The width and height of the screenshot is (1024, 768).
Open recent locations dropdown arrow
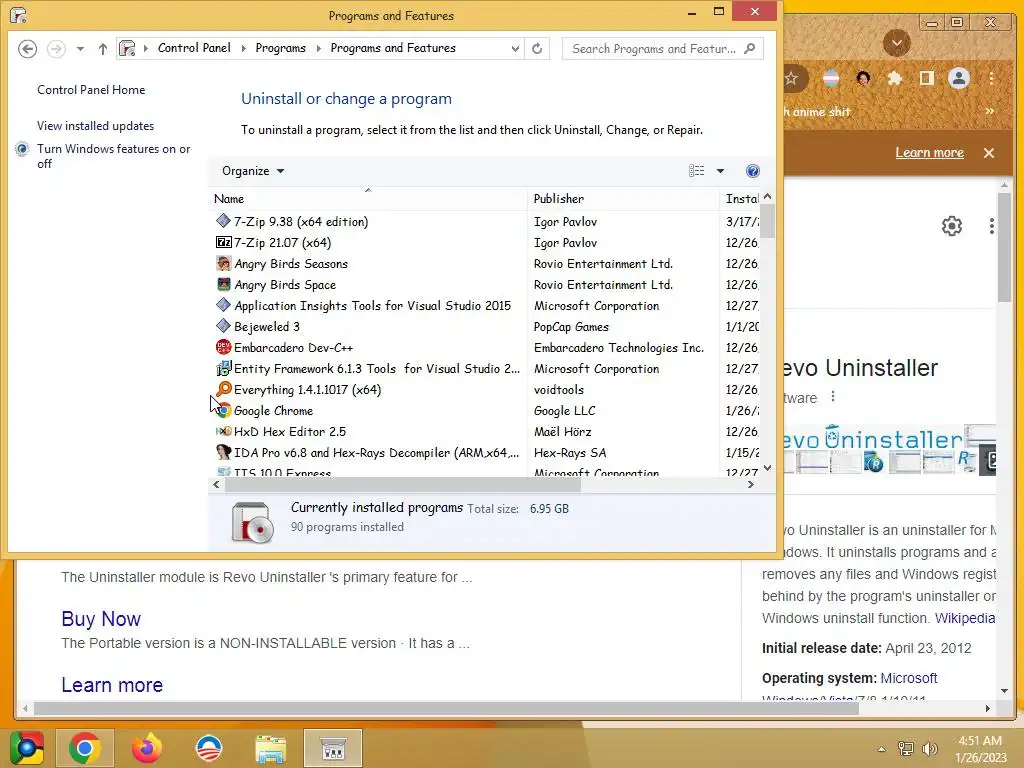tap(80, 49)
